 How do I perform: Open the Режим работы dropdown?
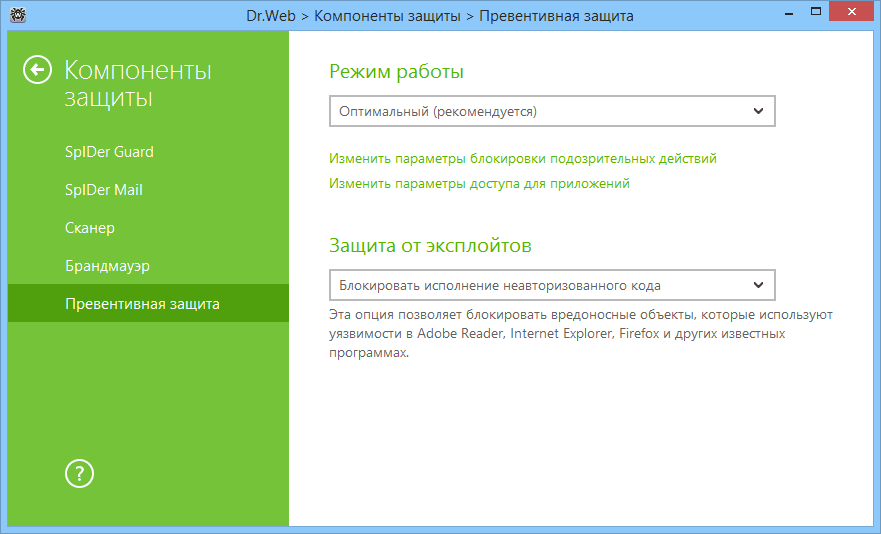pos(552,111)
